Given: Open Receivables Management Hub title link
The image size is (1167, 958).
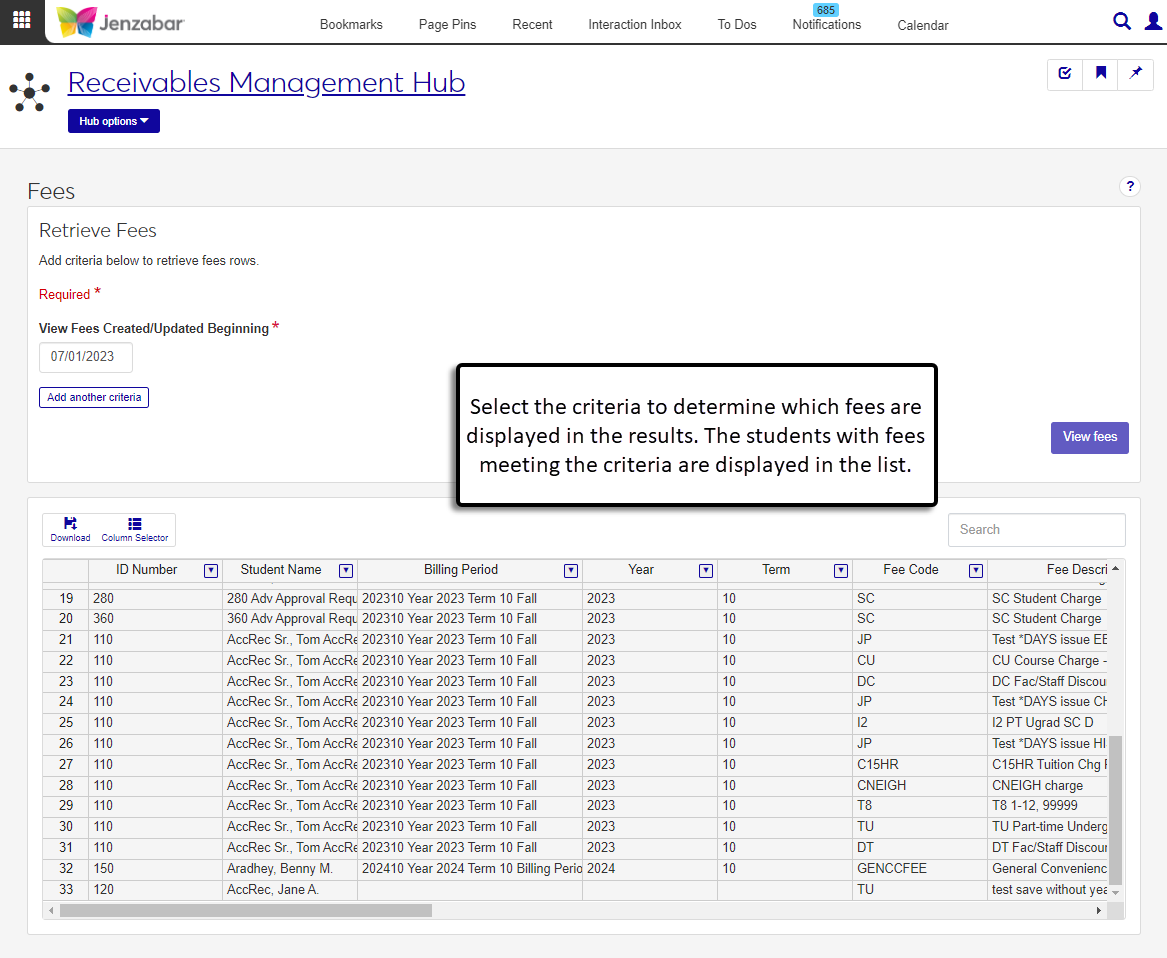Looking at the screenshot, I should 266,82.
